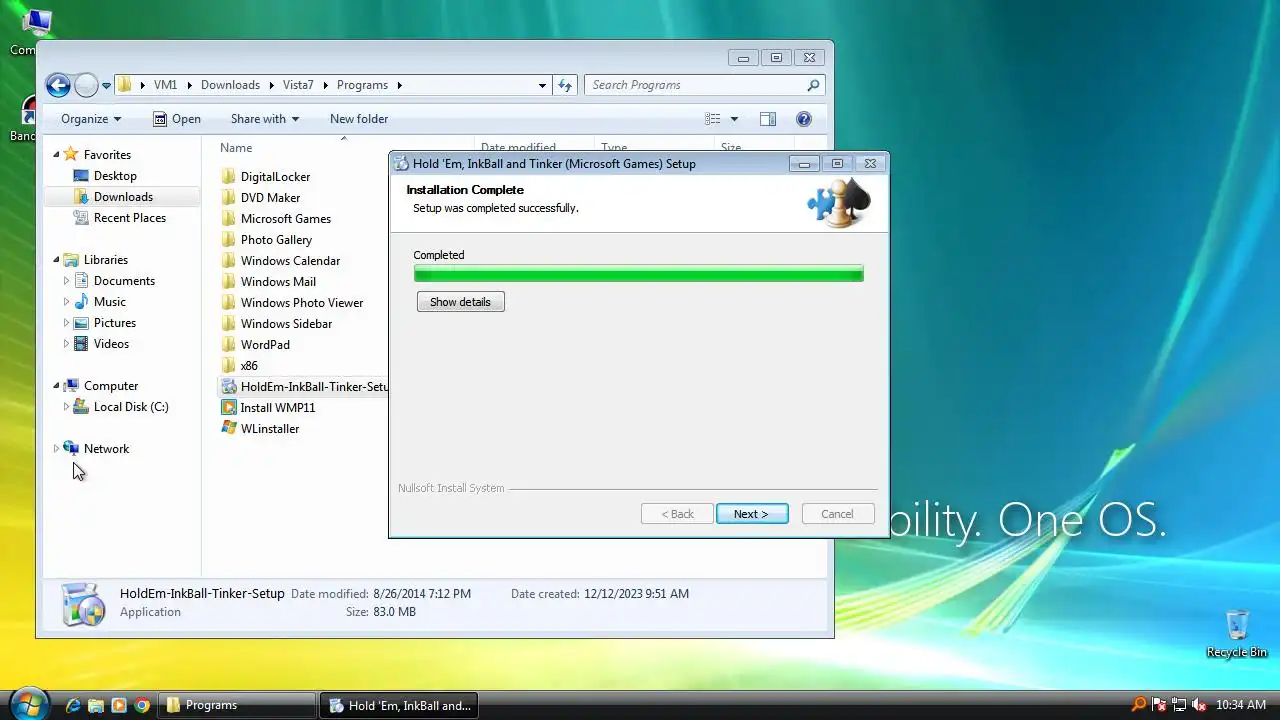Select the DigitalLocker folder
Viewport: 1280px width, 720px height.
pyautogui.click(x=275, y=177)
